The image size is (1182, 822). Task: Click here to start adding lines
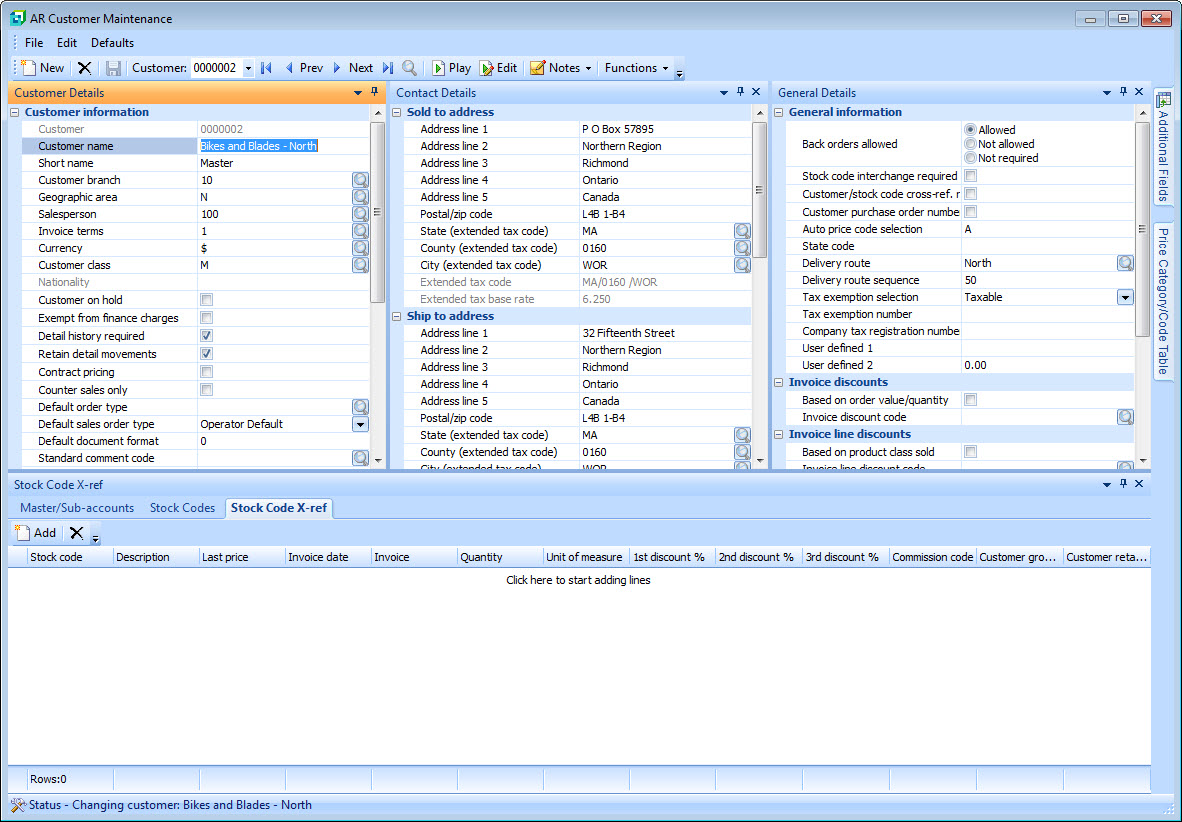click(x=578, y=580)
